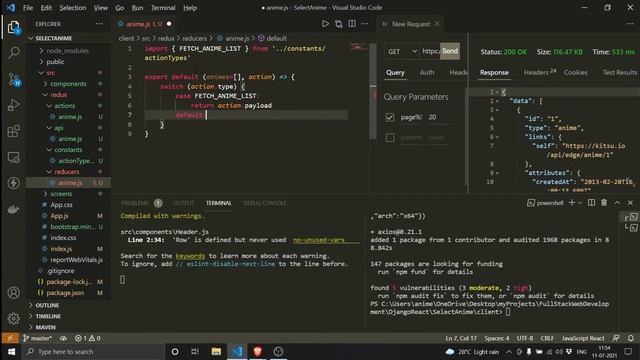Open the Explorer view in activity bar
This screenshot has width=640, height=360.
click(13, 28)
